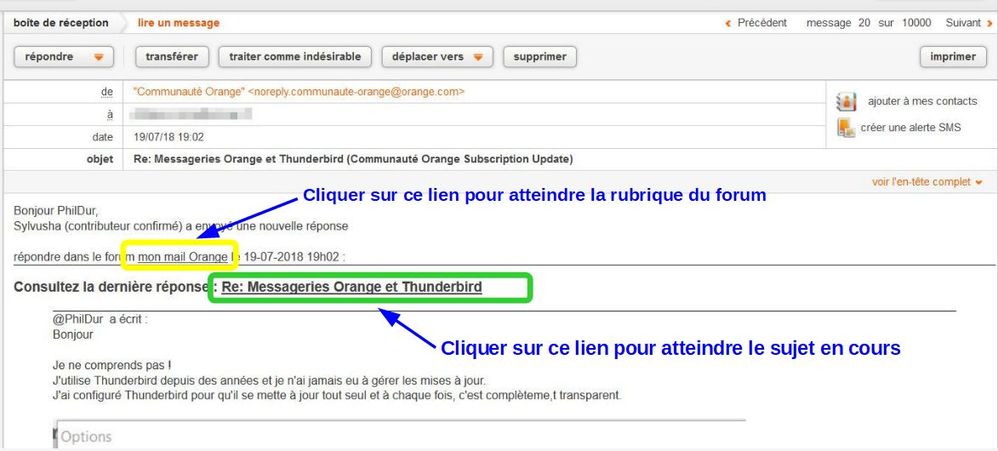
Task: Select the lire un message tab
Action: click(179, 23)
